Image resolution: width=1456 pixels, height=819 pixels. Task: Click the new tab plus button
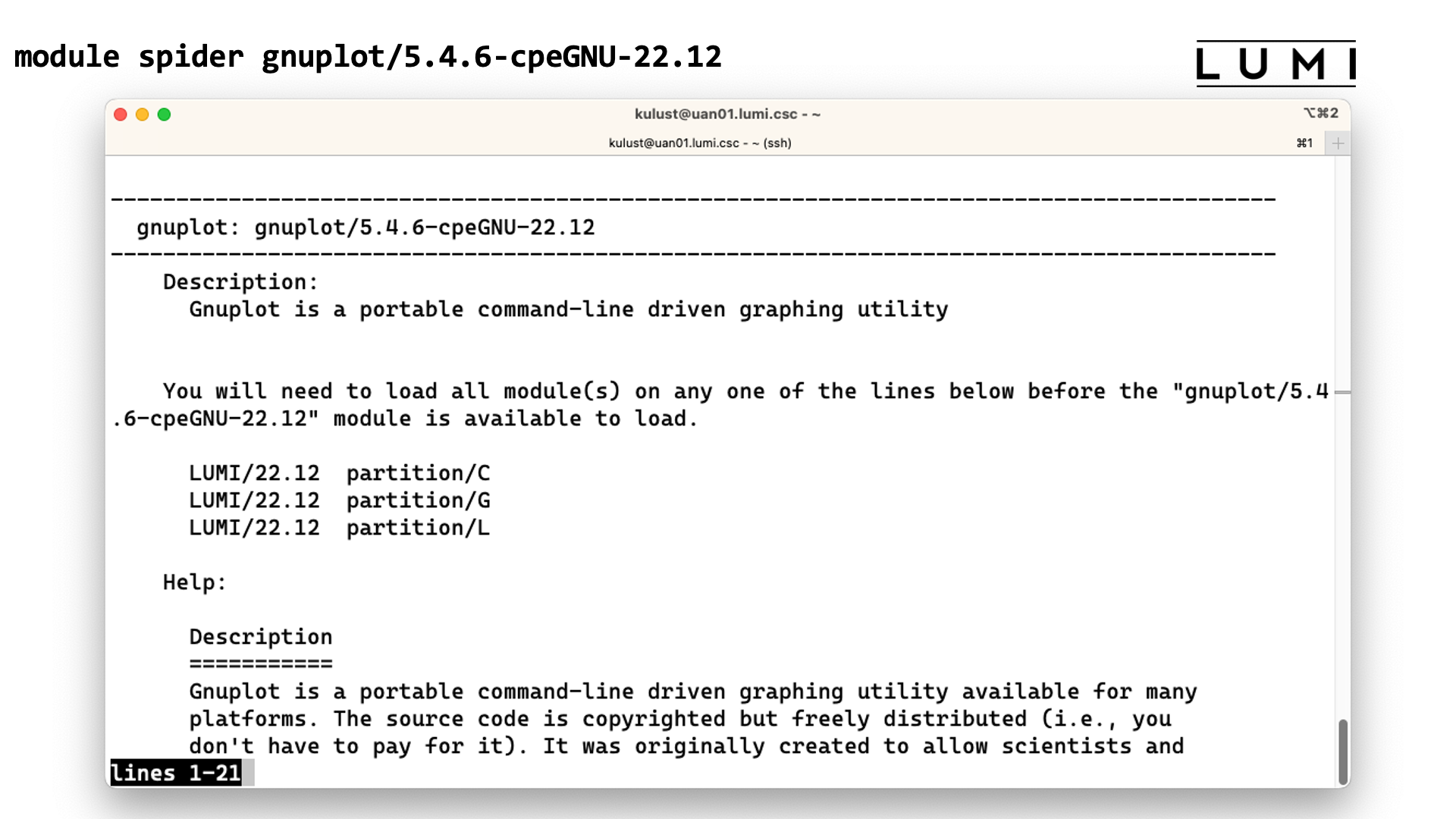point(1337,142)
